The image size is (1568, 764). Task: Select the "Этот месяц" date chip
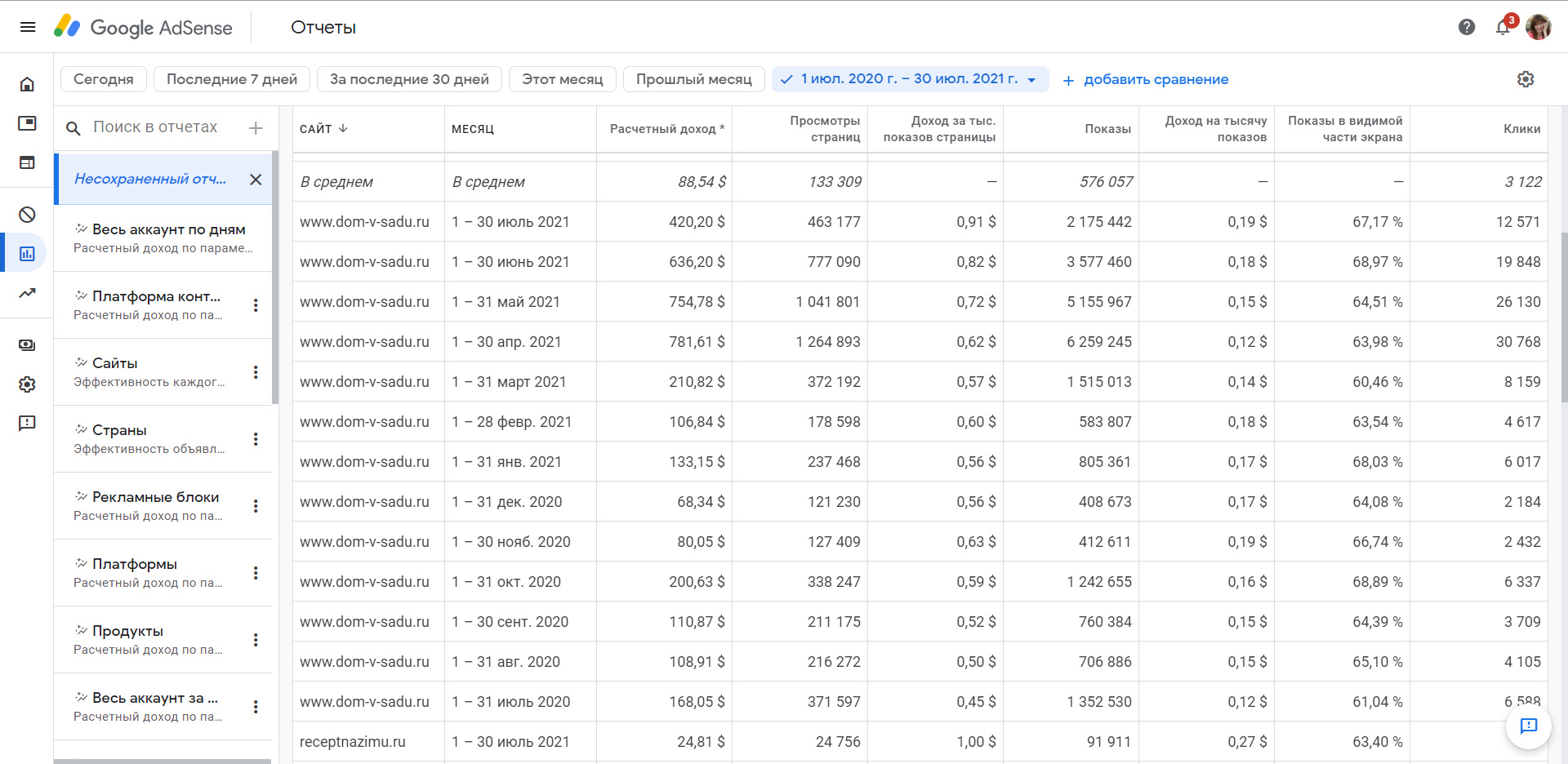click(563, 79)
